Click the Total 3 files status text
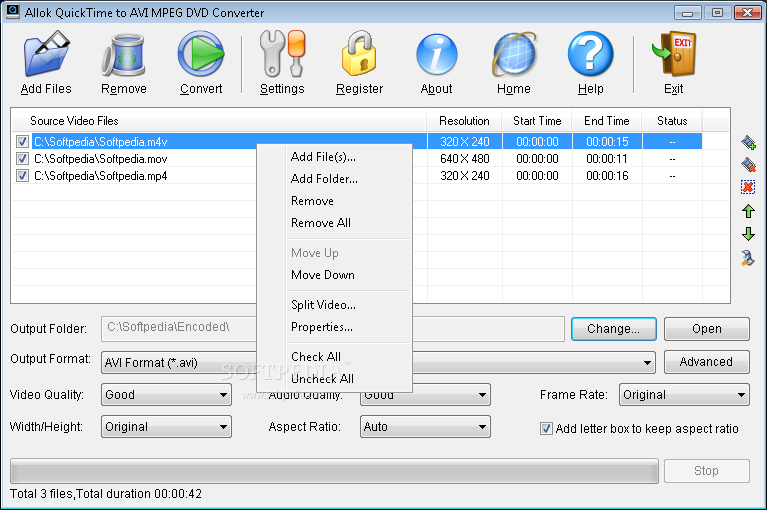The image size is (767, 510). tap(106, 494)
